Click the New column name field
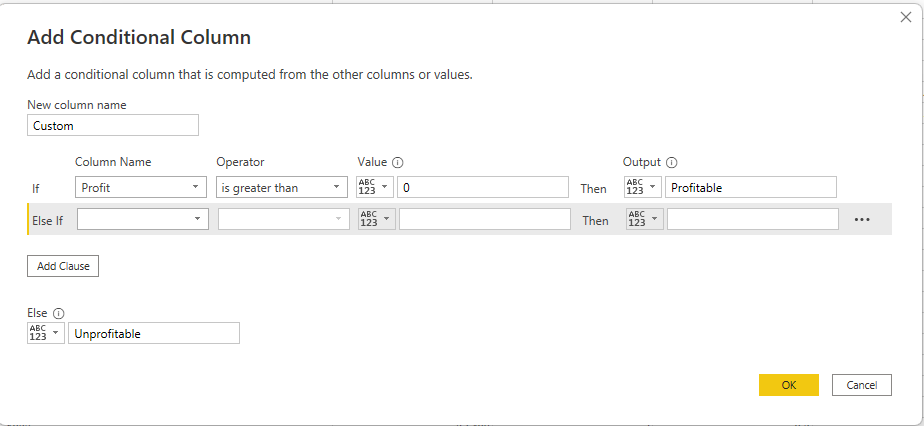924x426 pixels. pyautogui.click(x=113, y=126)
